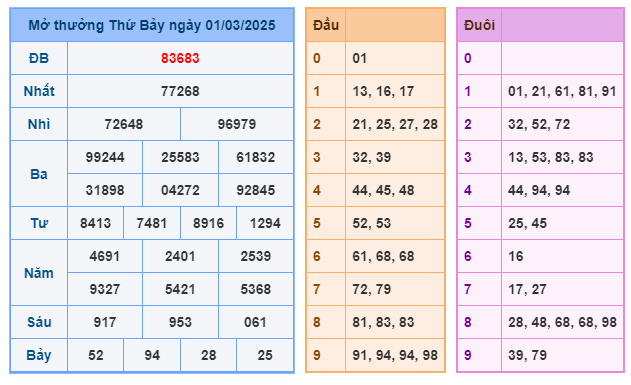Select the Tư row label
This screenshot has height=385, width=631.
[x=39, y=223]
